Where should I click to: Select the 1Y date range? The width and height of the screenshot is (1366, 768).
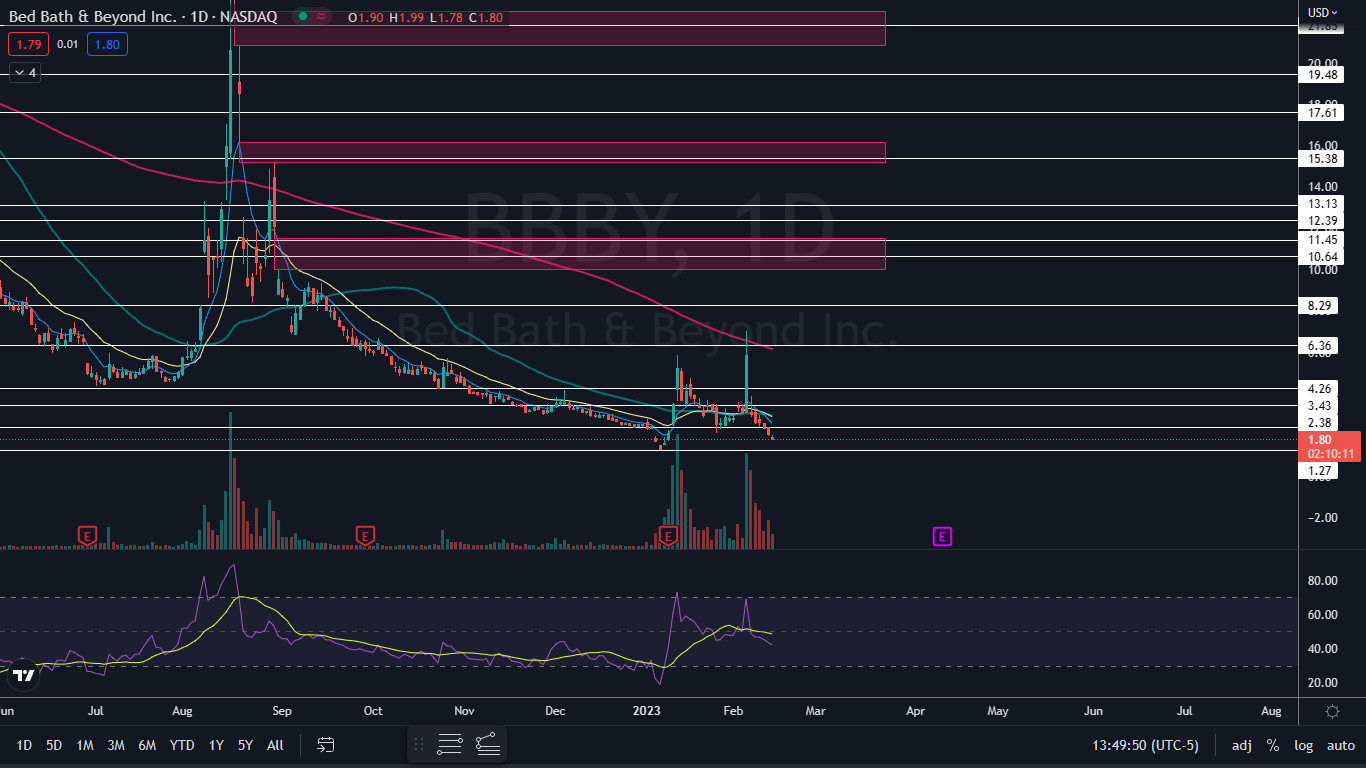(x=216, y=745)
